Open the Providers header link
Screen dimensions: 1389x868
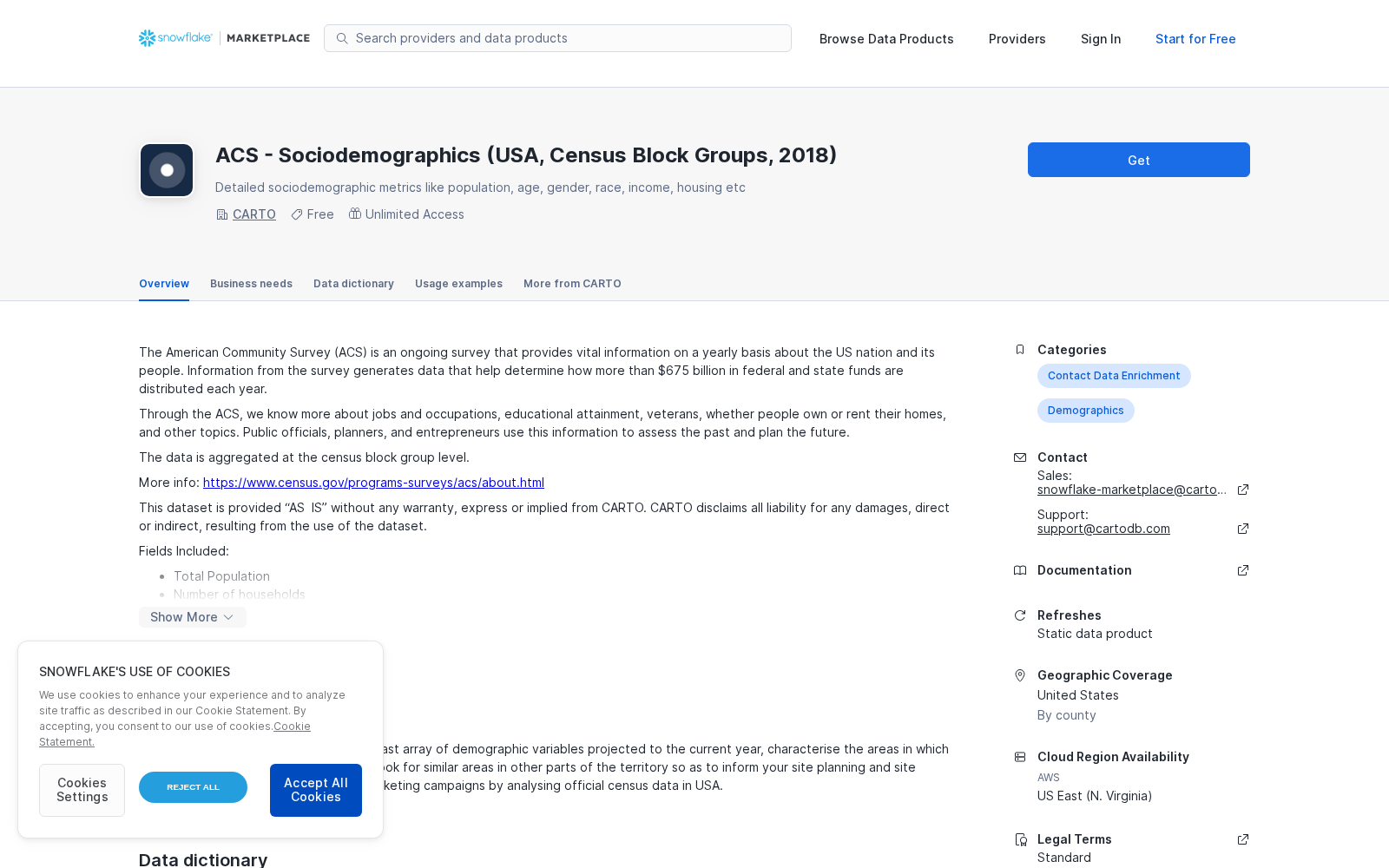1017,39
